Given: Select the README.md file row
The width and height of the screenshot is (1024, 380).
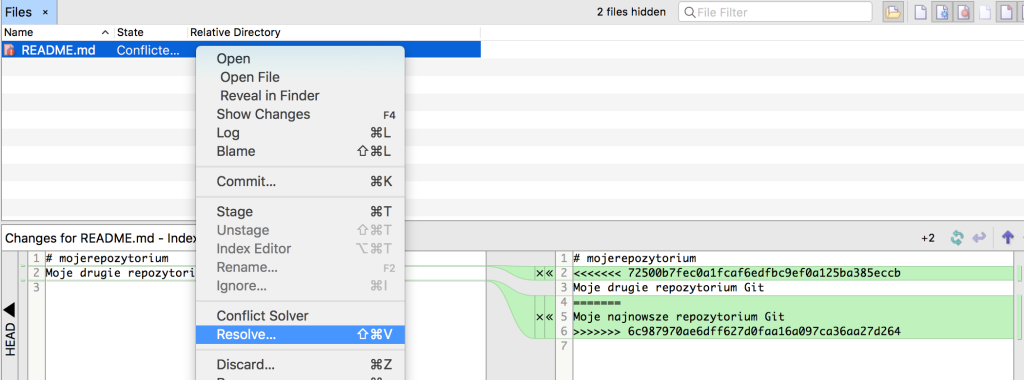Looking at the screenshot, I should tap(241, 50).
